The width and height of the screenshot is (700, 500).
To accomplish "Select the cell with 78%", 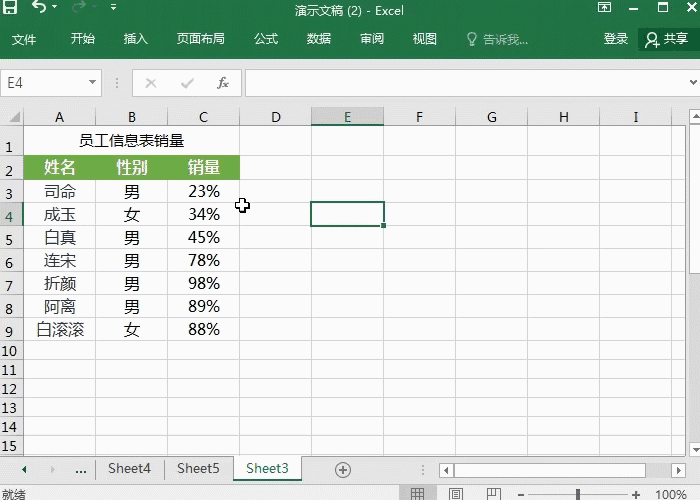I will click(204, 260).
